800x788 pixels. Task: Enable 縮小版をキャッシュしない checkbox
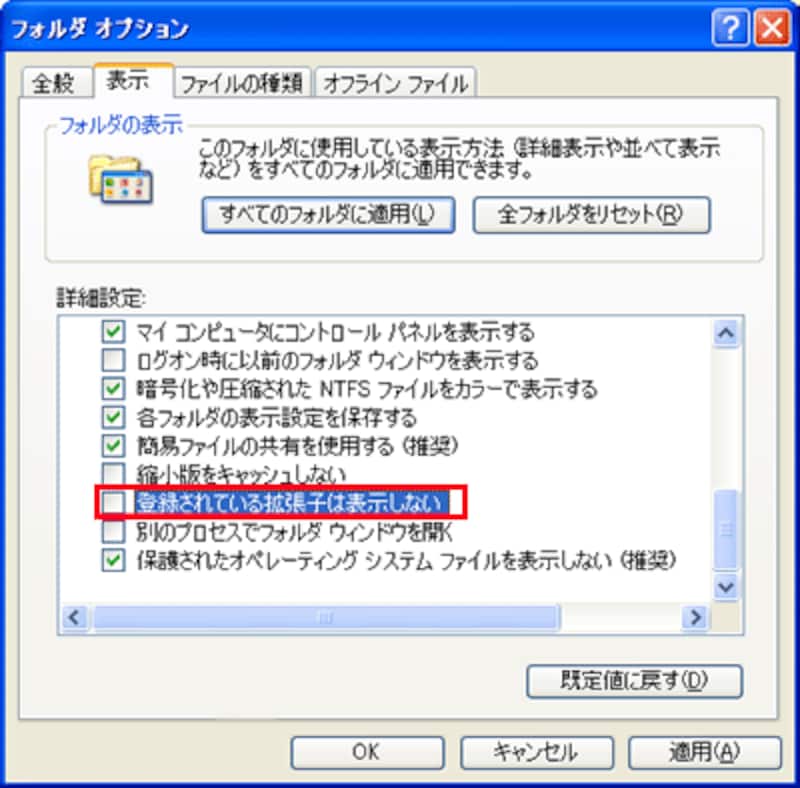(113, 474)
